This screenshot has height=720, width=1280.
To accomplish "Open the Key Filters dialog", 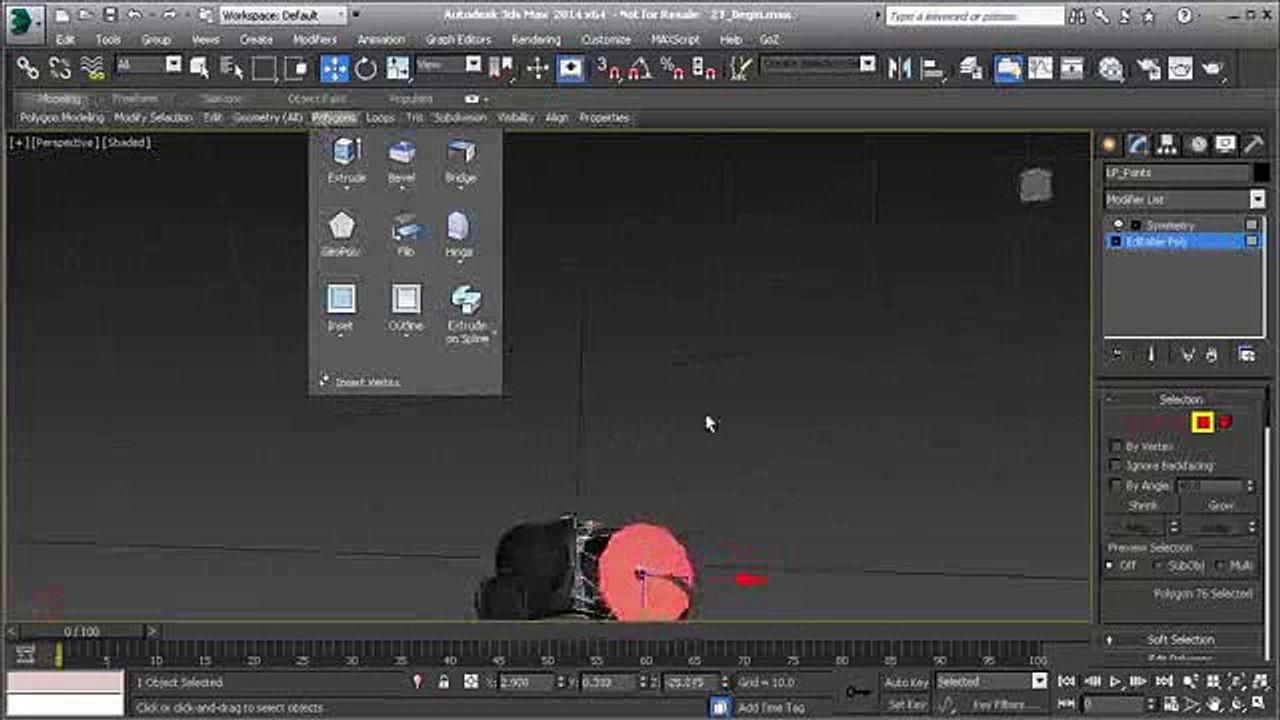I will 1000,705.
